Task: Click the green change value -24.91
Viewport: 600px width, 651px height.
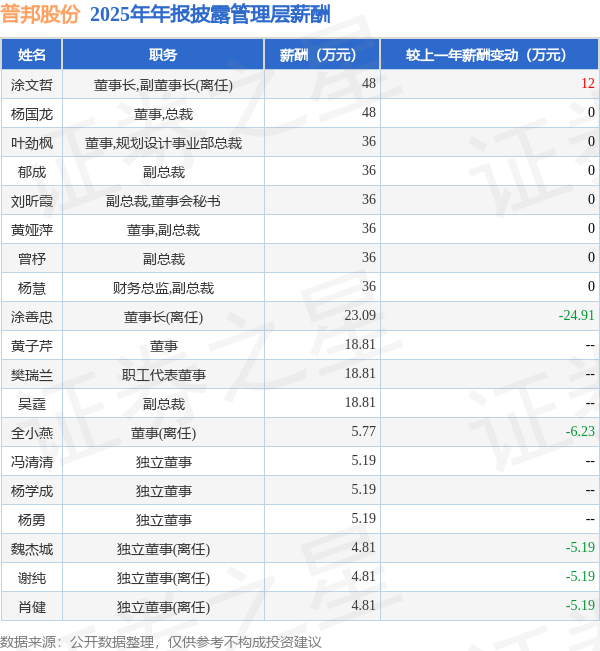Action: point(577,315)
